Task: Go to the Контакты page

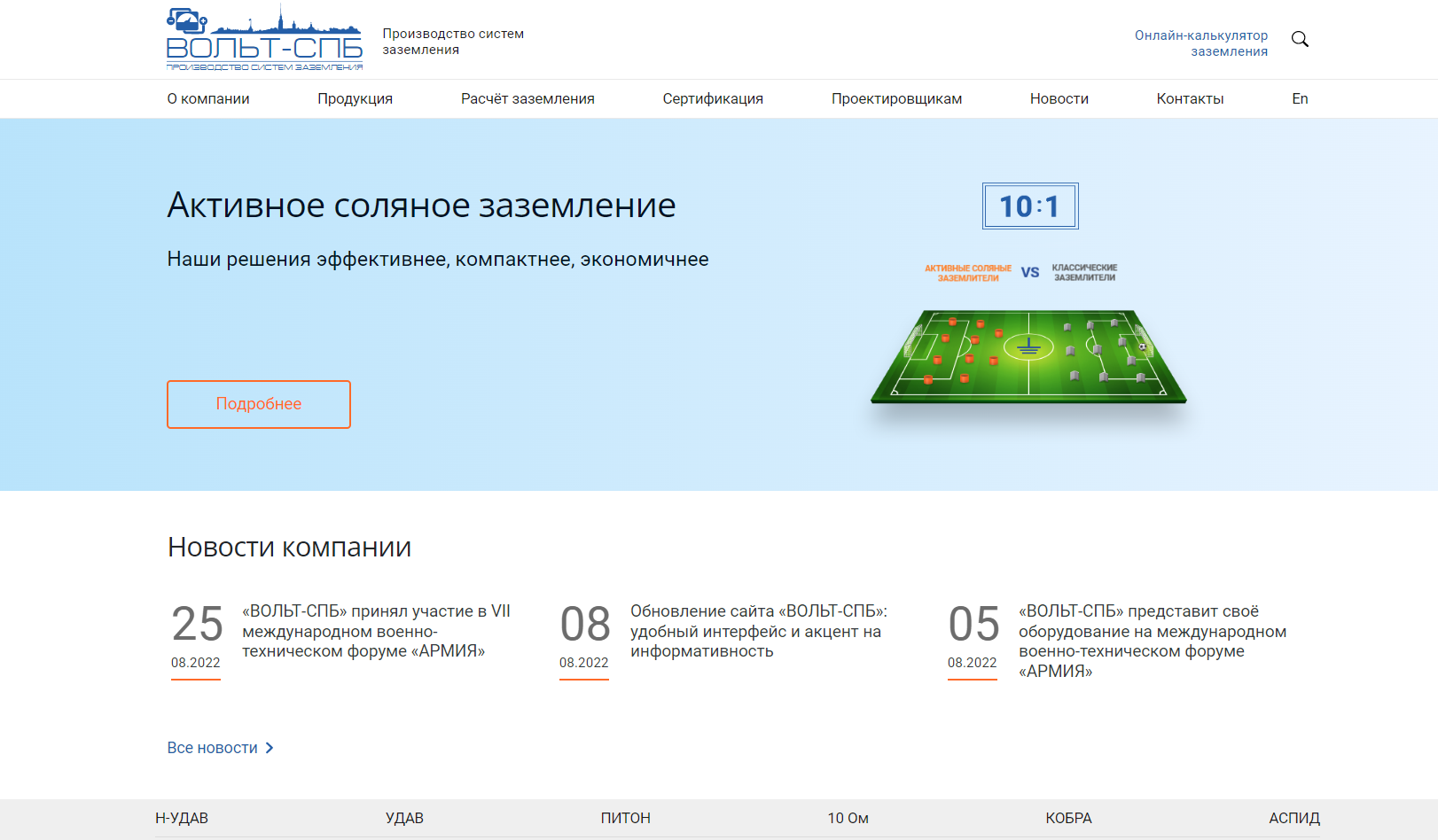Action: (1190, 98)
